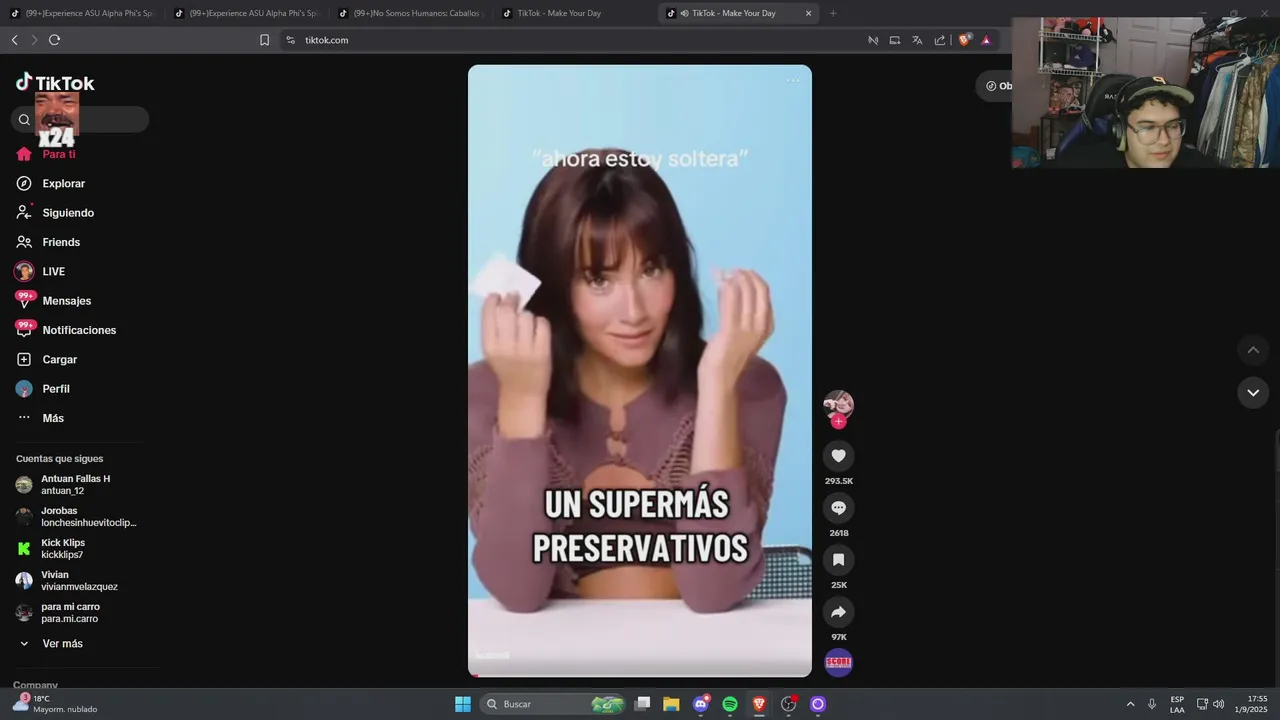Open Vivian account

pyautogui.click(x=76, y=581)
